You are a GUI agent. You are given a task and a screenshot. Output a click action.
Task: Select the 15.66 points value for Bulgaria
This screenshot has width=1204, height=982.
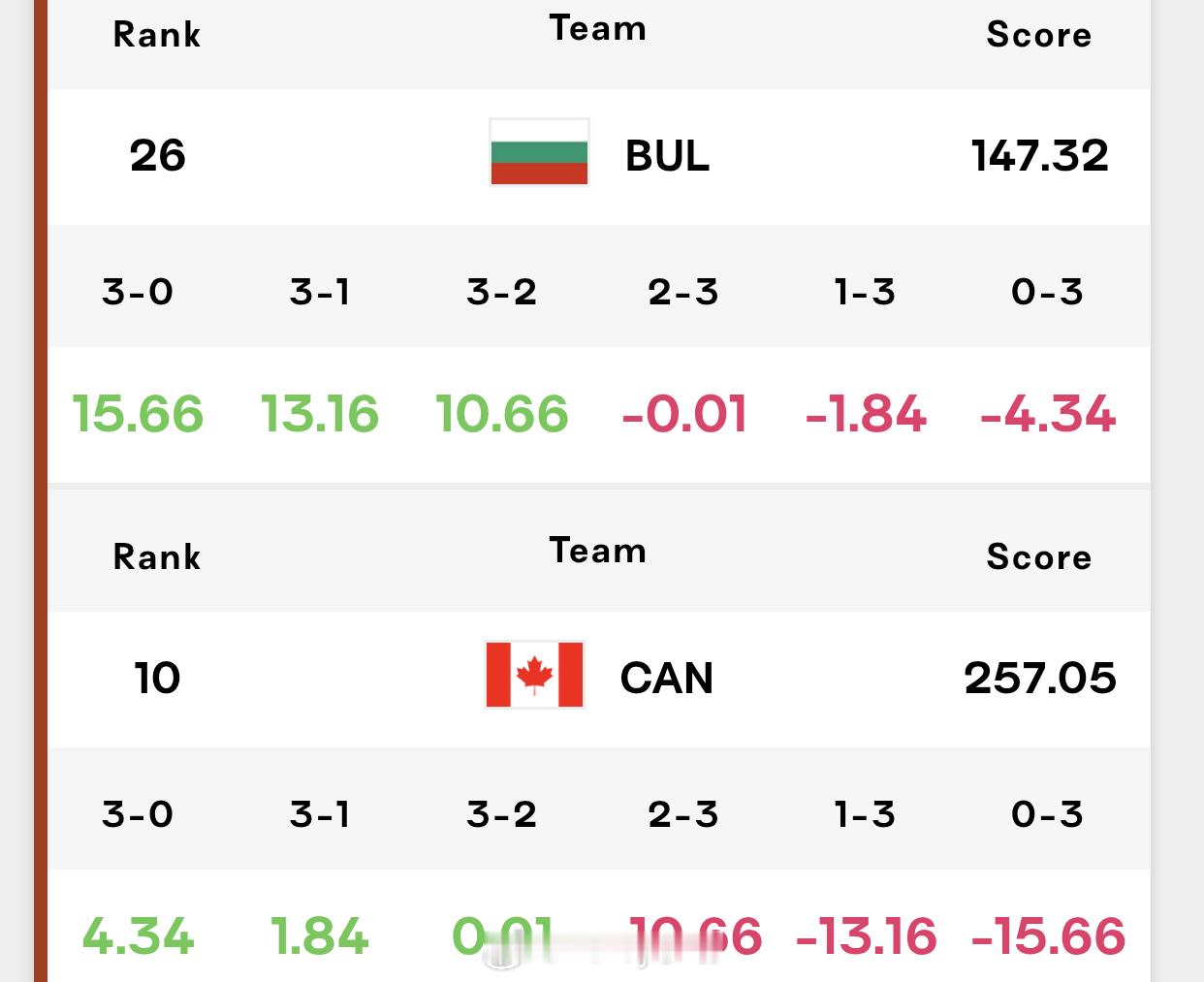coord(138,414)
